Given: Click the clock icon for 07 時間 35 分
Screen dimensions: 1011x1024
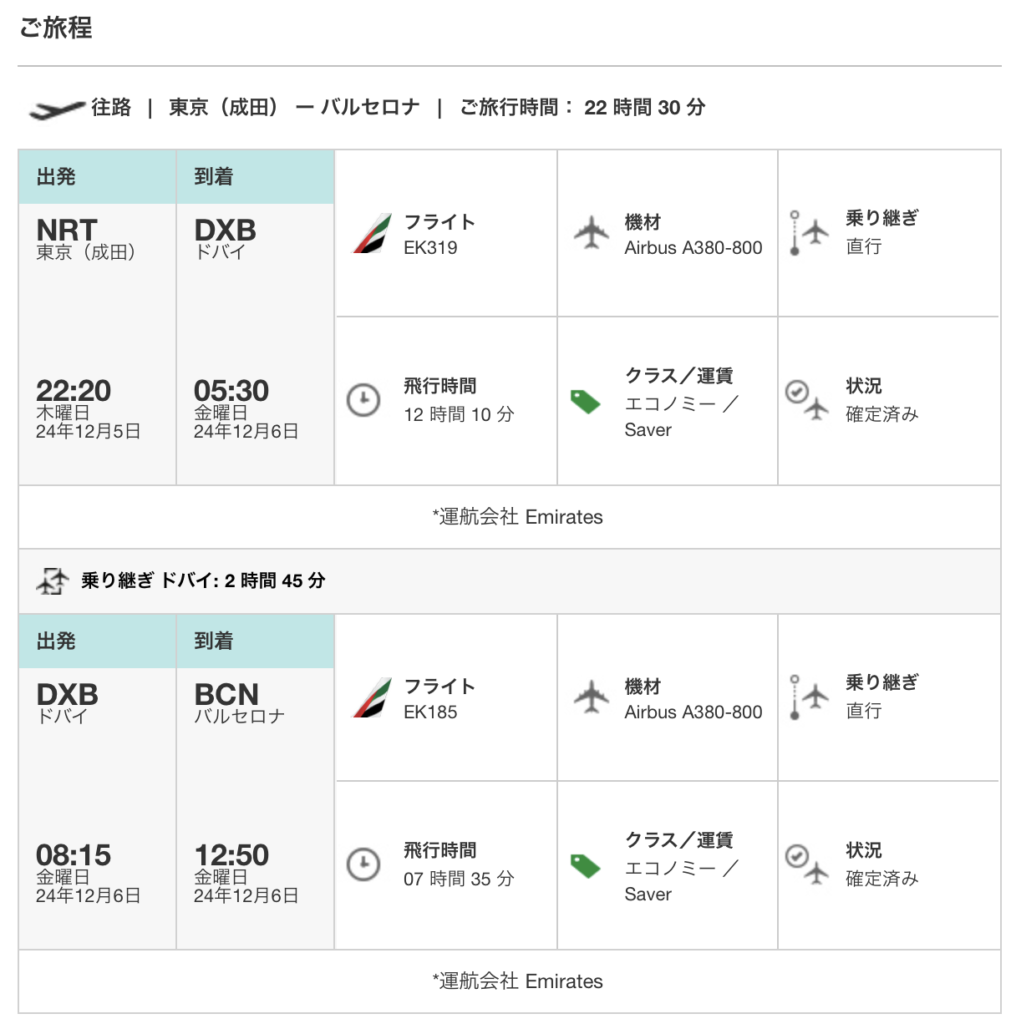Looking at the screenshot, I should point(363,864).
